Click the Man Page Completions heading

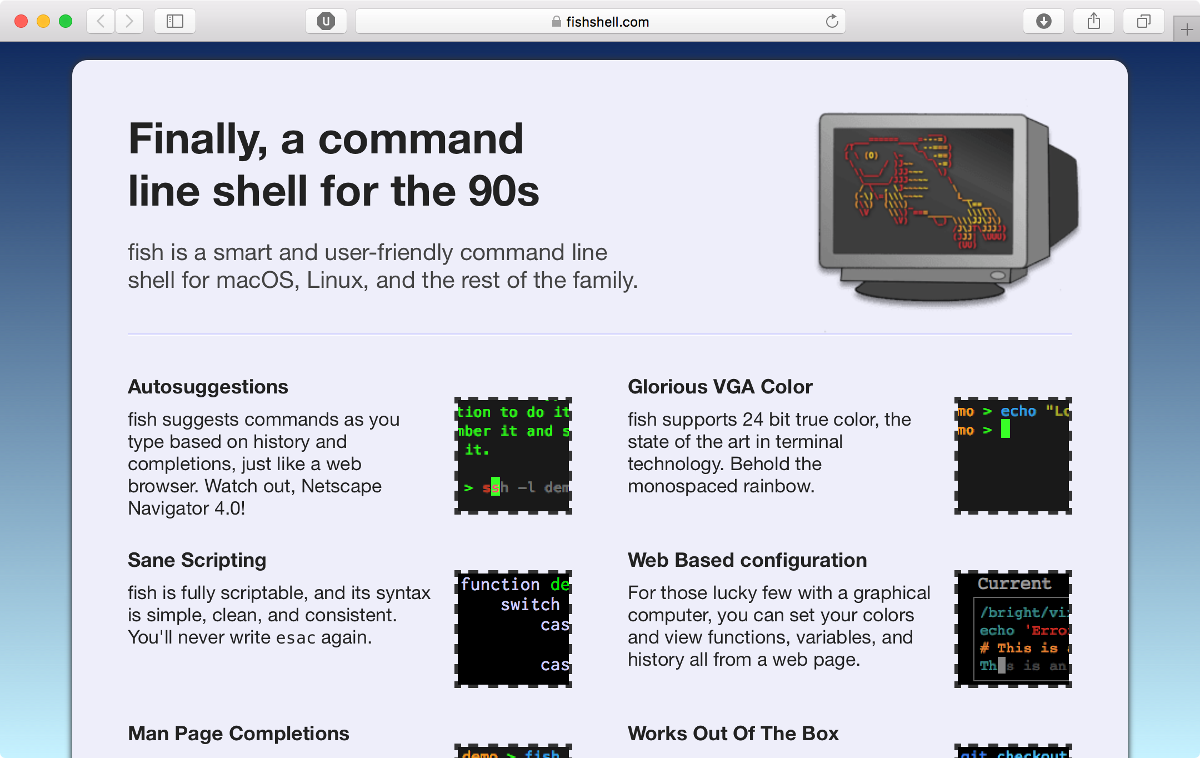click(x=239, y=733)
